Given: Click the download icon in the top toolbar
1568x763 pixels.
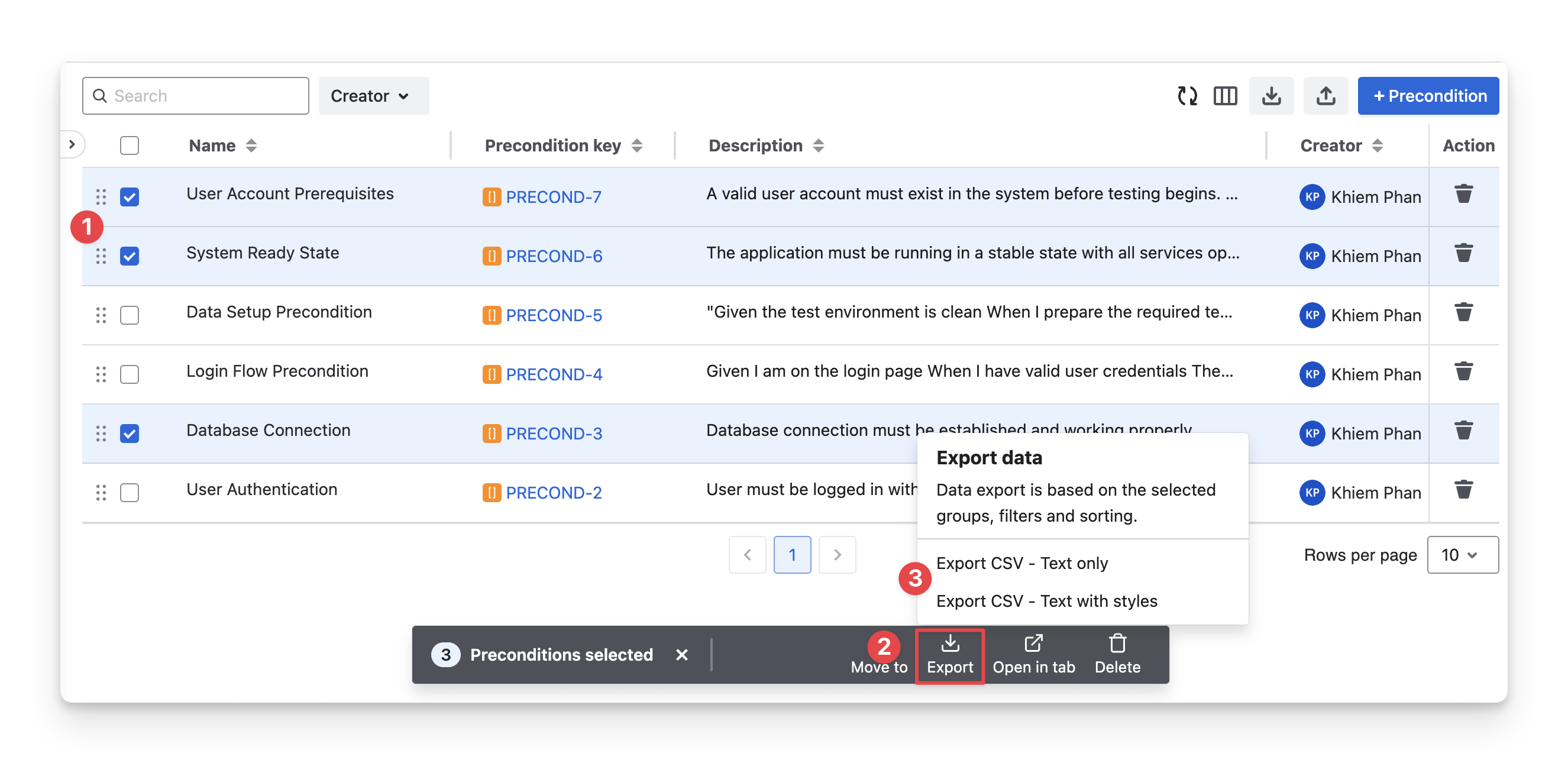Looking at the screenshot, I should (1271, 96).
